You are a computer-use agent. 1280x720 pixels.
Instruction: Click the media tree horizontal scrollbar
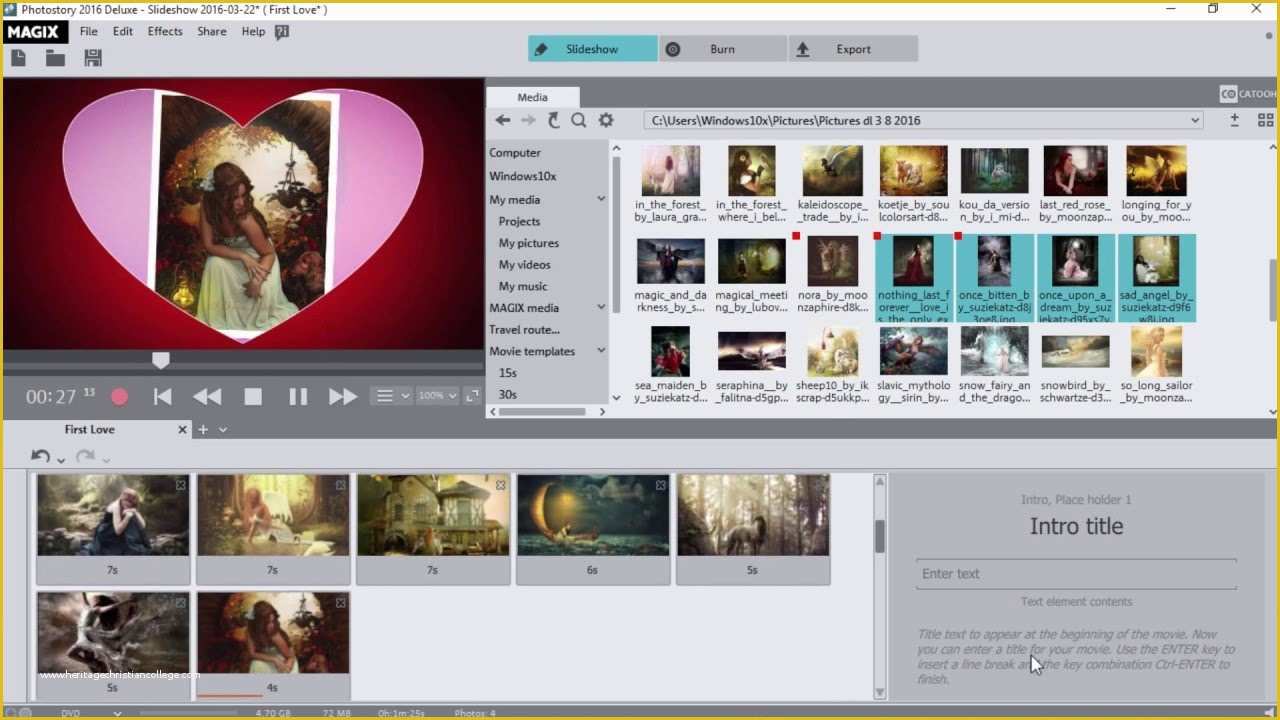[543, 411]
